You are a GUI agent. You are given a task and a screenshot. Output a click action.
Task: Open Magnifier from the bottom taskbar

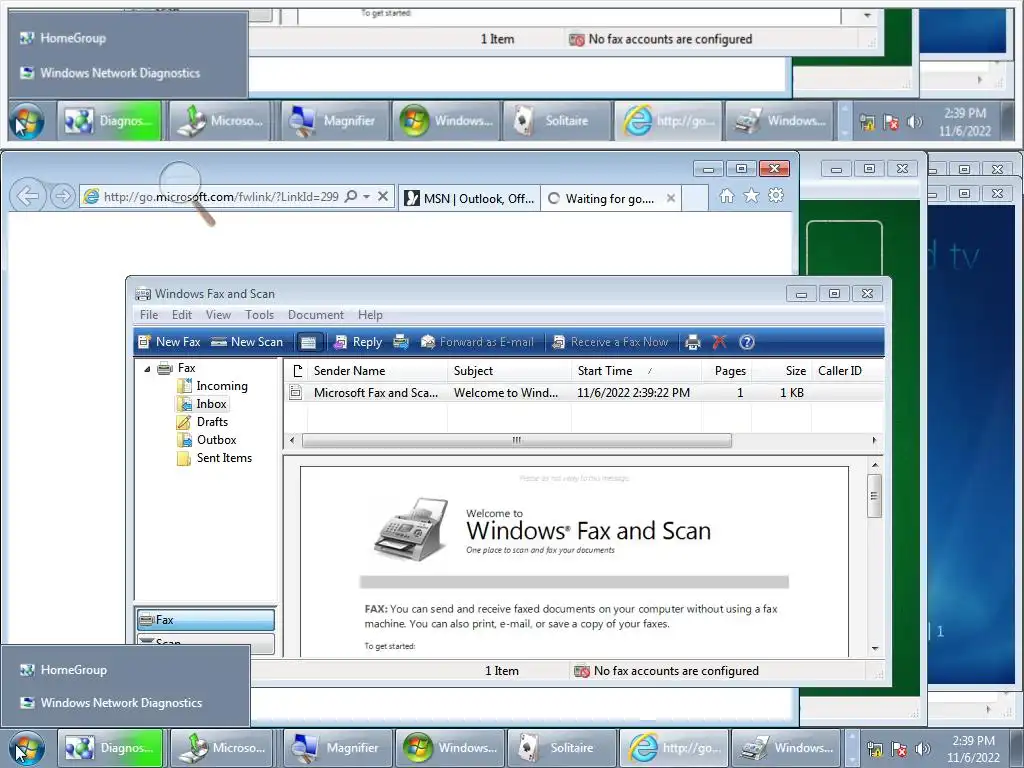[x=338, y=748]
